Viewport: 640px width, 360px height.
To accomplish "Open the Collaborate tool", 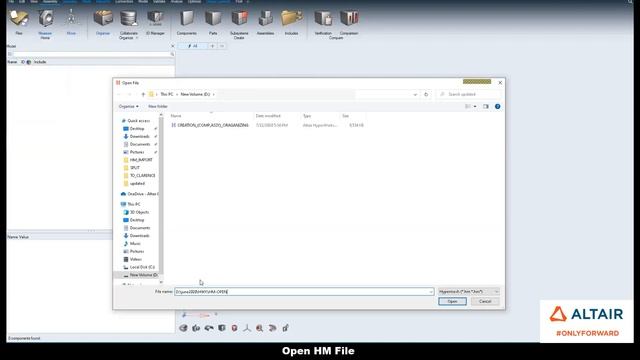I will [x=129, y=19].
